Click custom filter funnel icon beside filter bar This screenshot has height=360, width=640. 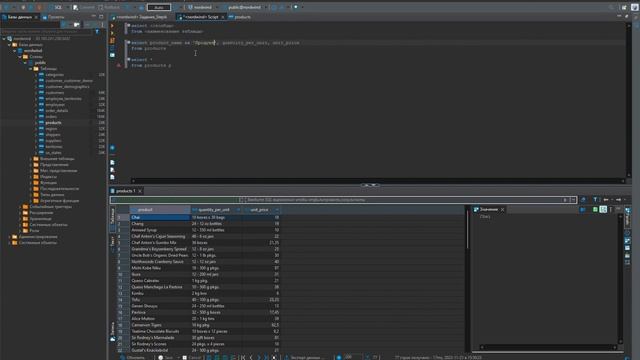click(595, 200)
